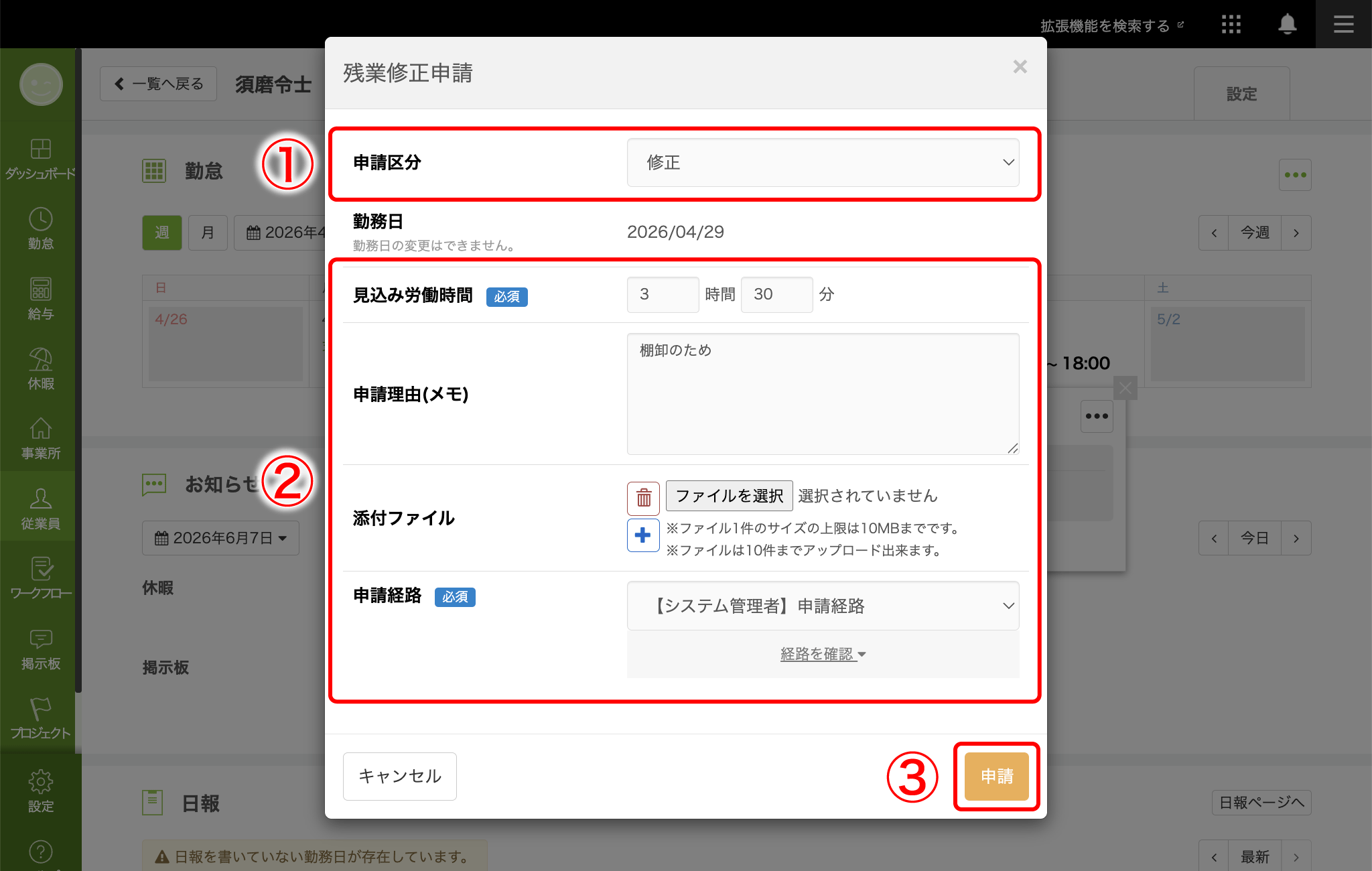The image size is (1372, 871).
Task: Open the apps grid icon
Action: pyautogui.click(x=1231, y=25)
